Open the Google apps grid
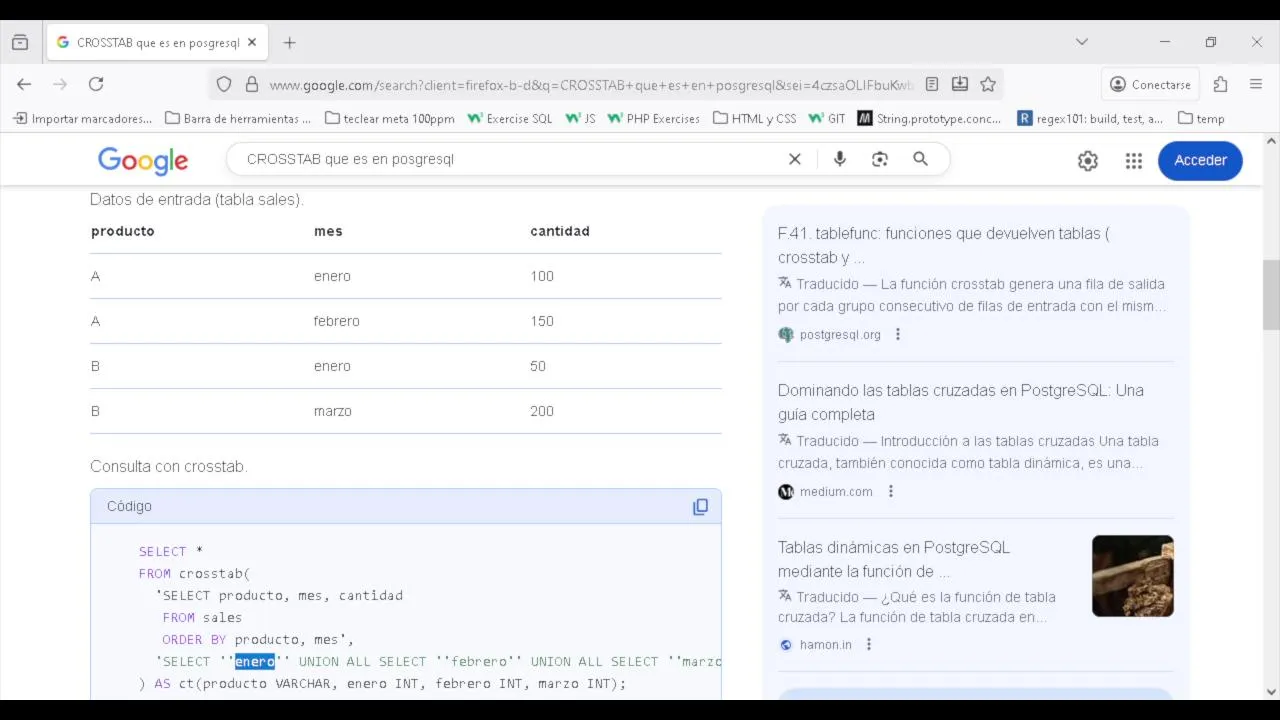The width and height of the screenshot is (1280, 720). point(1133,160)
